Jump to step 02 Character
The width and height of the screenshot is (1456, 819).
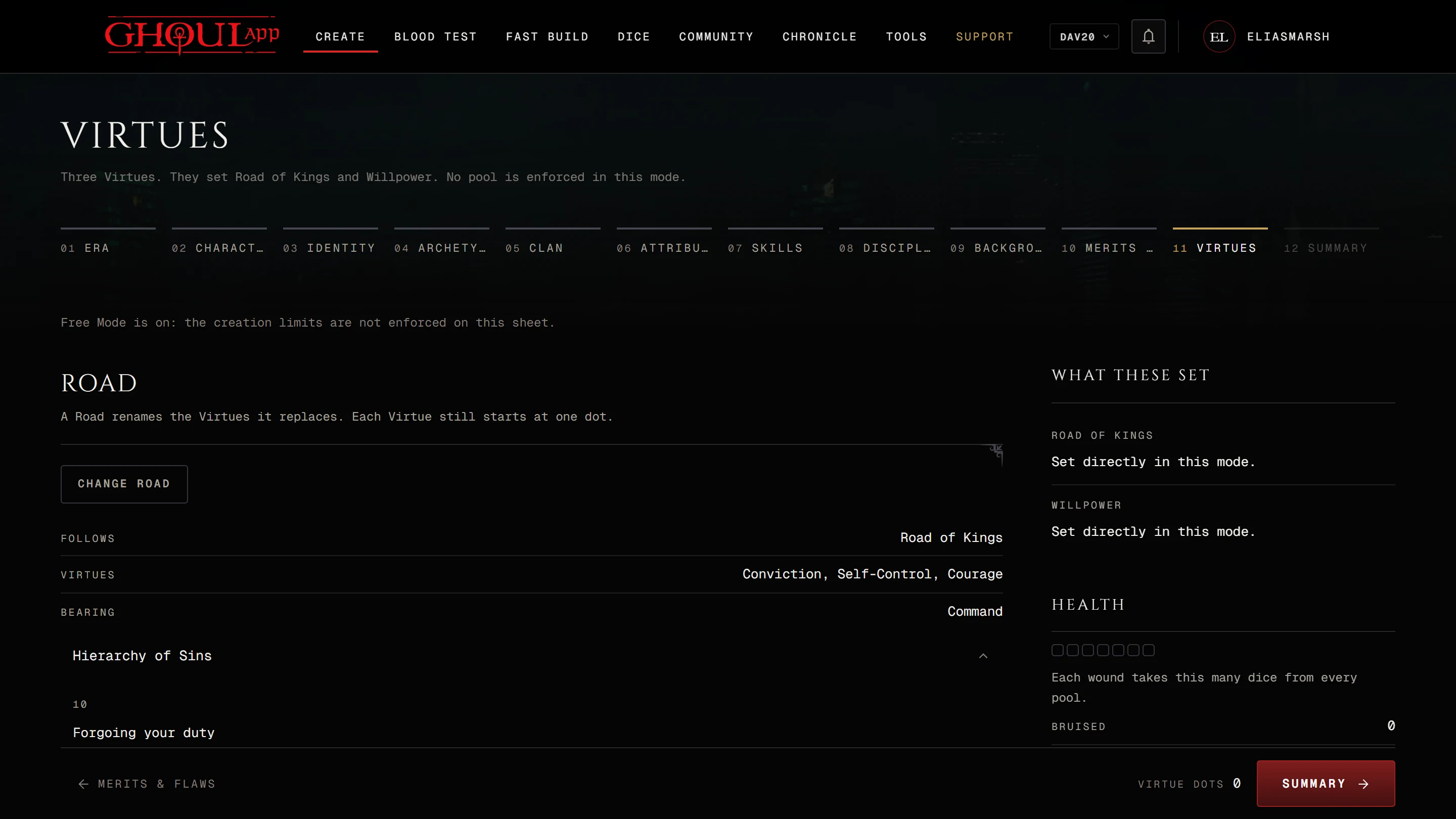(x=219, y=242)
